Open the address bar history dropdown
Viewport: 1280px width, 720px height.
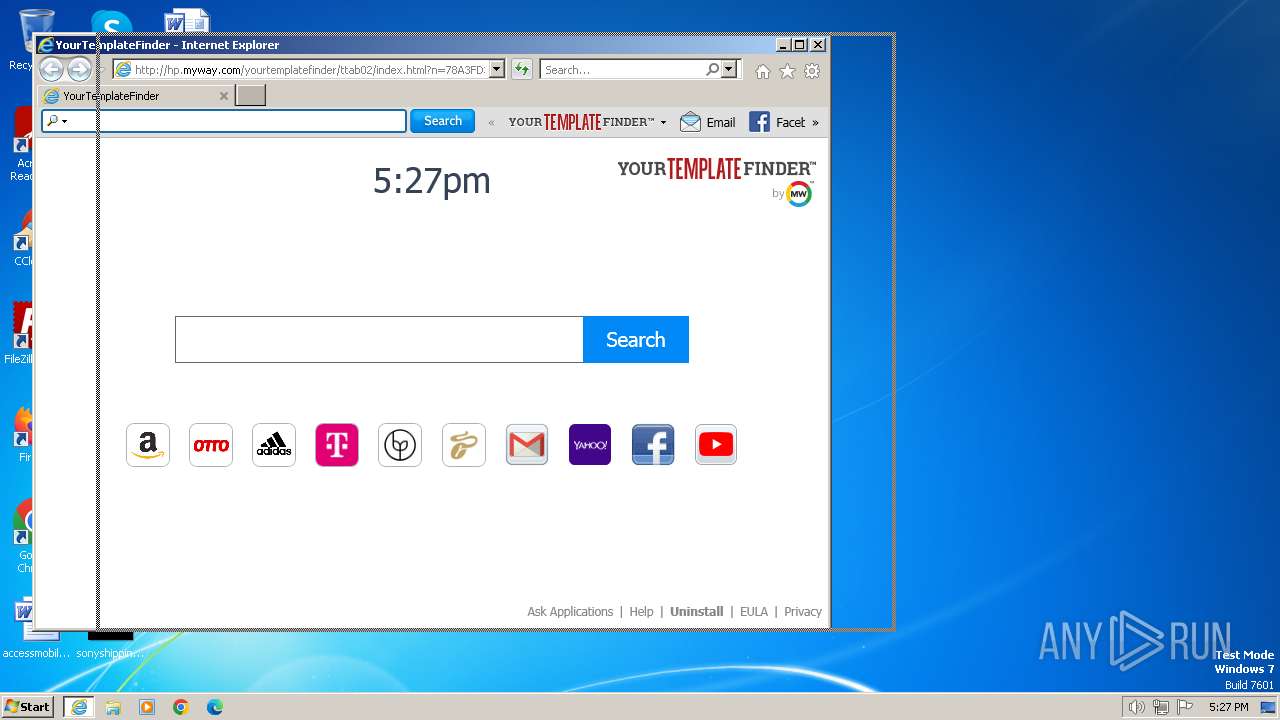pyautogui.click(x=497, y=70)
